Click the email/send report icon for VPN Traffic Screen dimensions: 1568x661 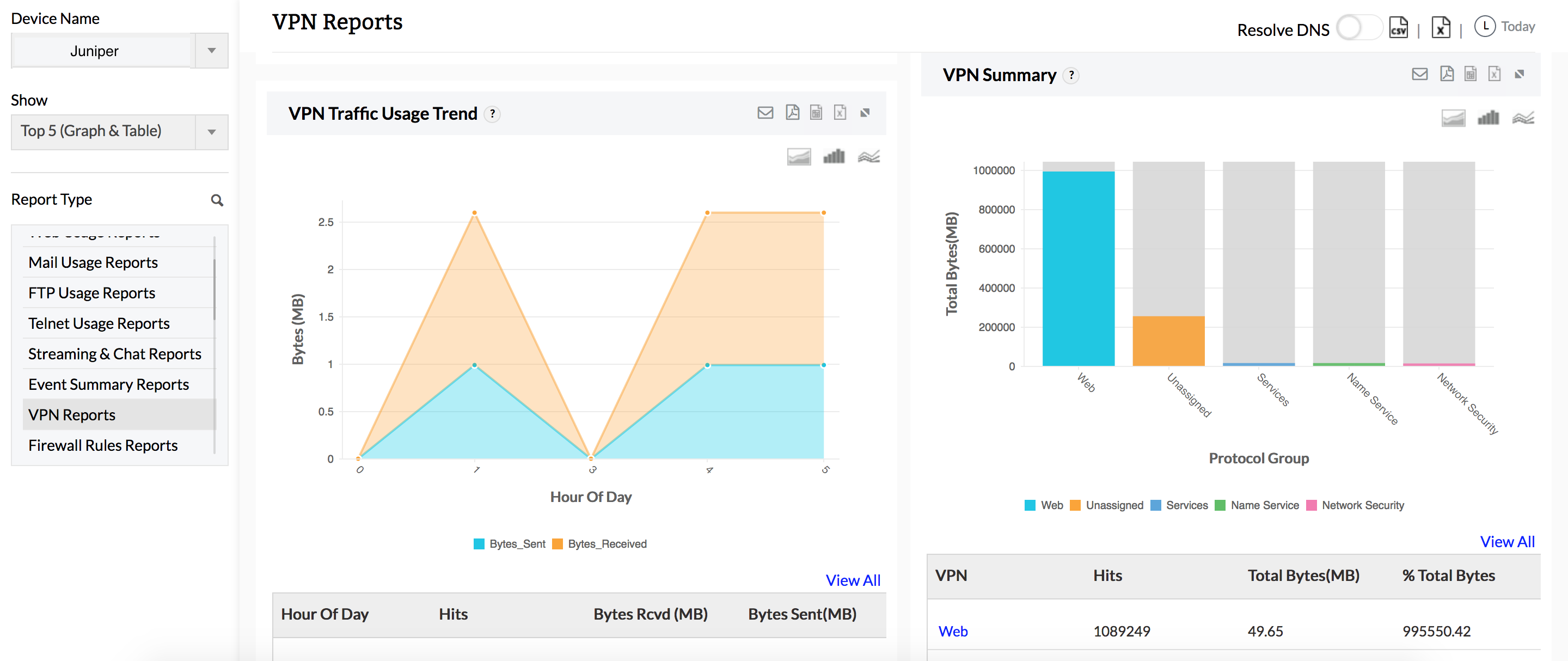pos(765,113)
